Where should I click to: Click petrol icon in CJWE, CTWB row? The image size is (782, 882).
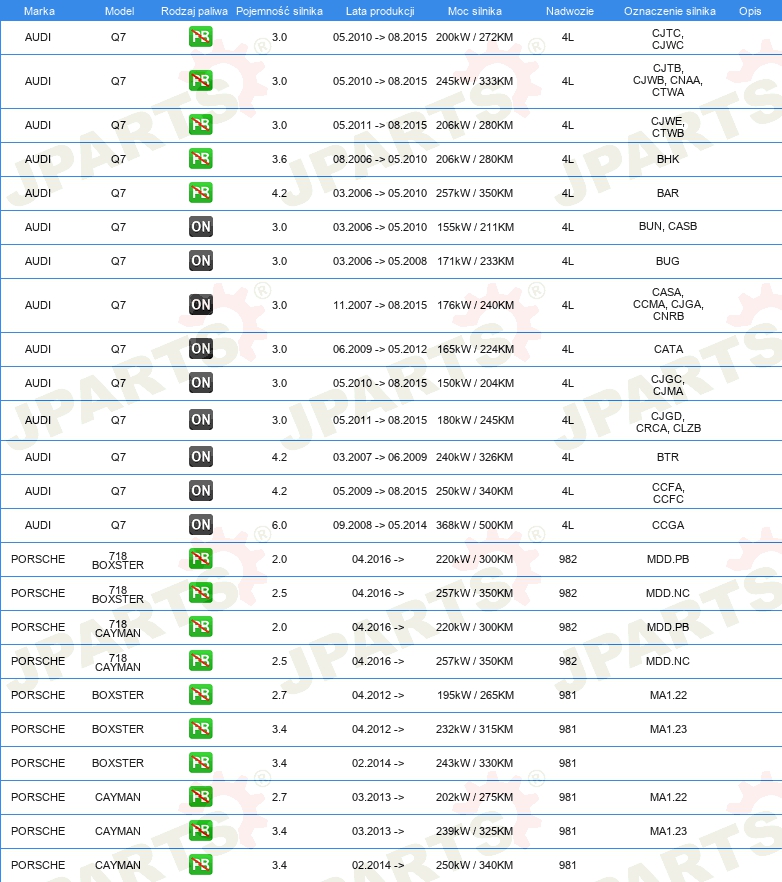(x=200, y=125)
